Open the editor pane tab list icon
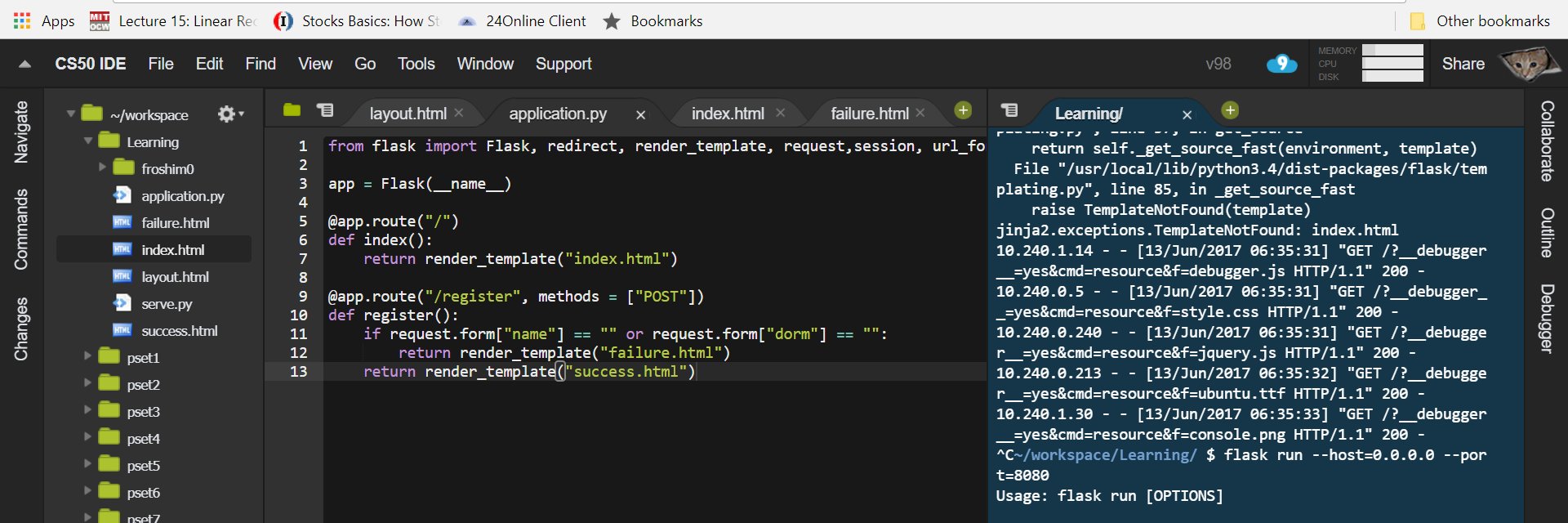 click(325, 110)
